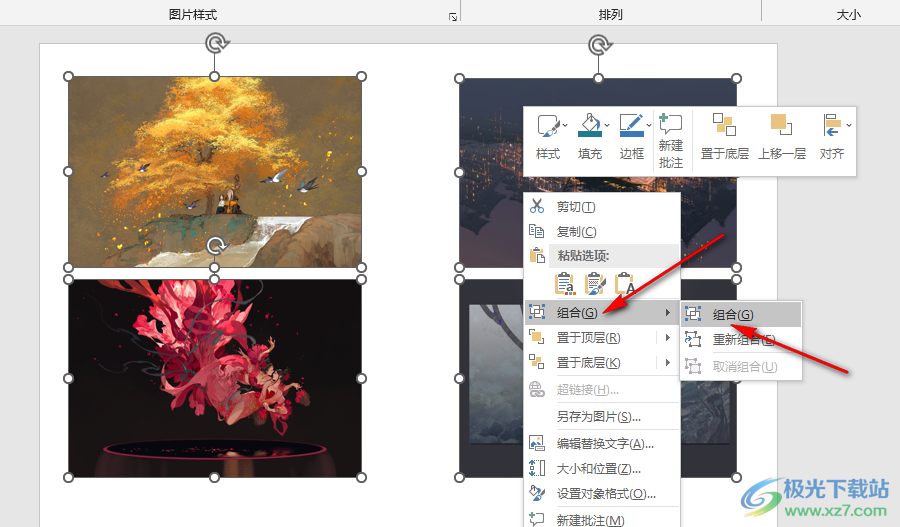Screen dimensions: 900x527
Task: Choose the second paste option with brush icon
Action: coord(595,283)
